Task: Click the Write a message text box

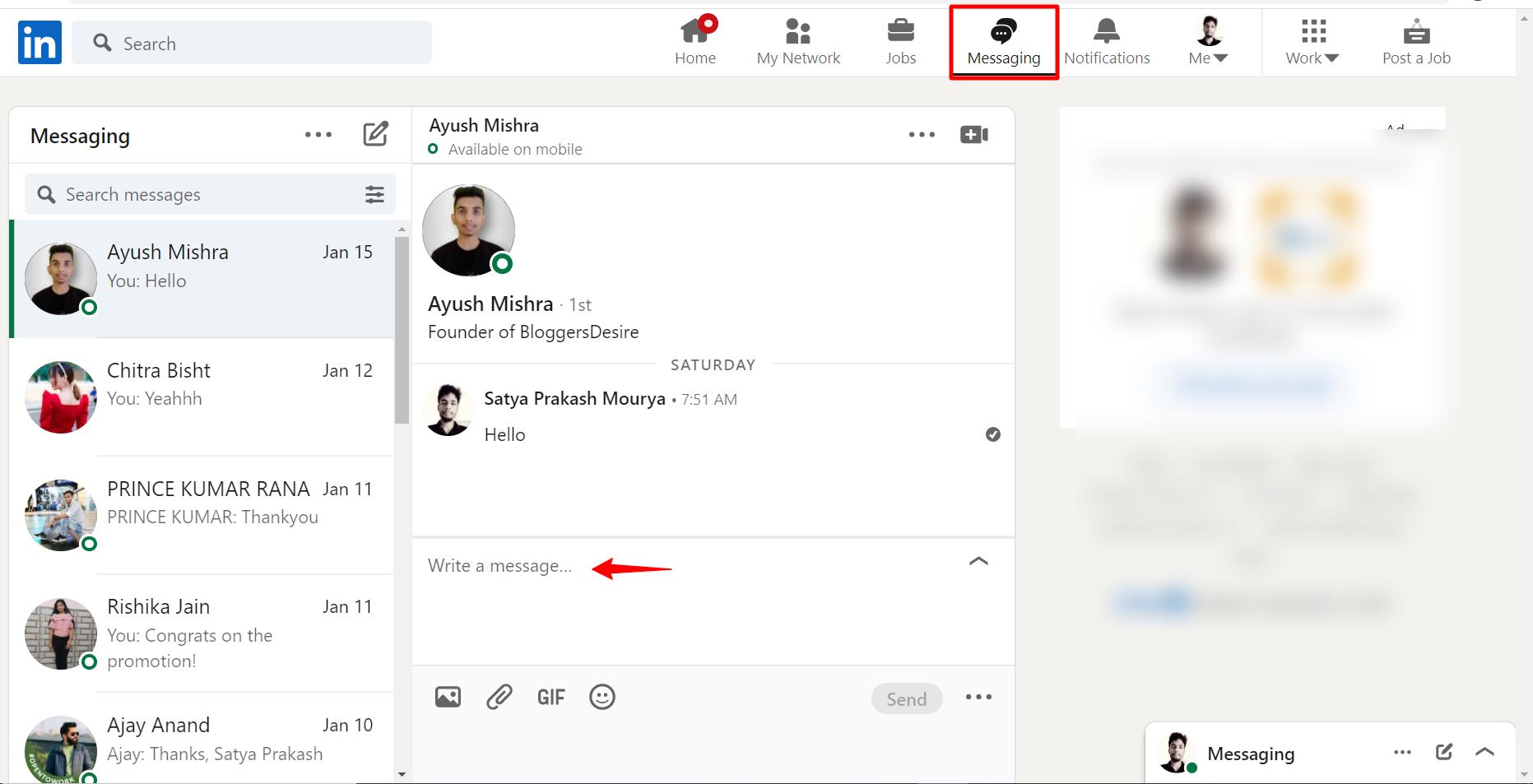Action: pos(691,601)
